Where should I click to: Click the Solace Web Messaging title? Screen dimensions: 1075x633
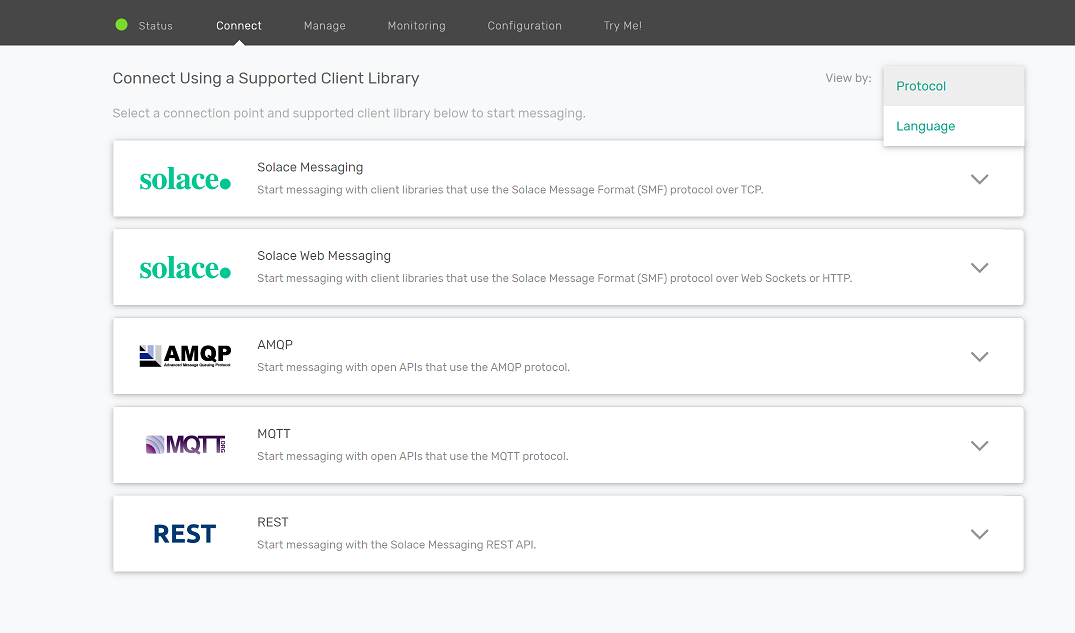(323, 256)
